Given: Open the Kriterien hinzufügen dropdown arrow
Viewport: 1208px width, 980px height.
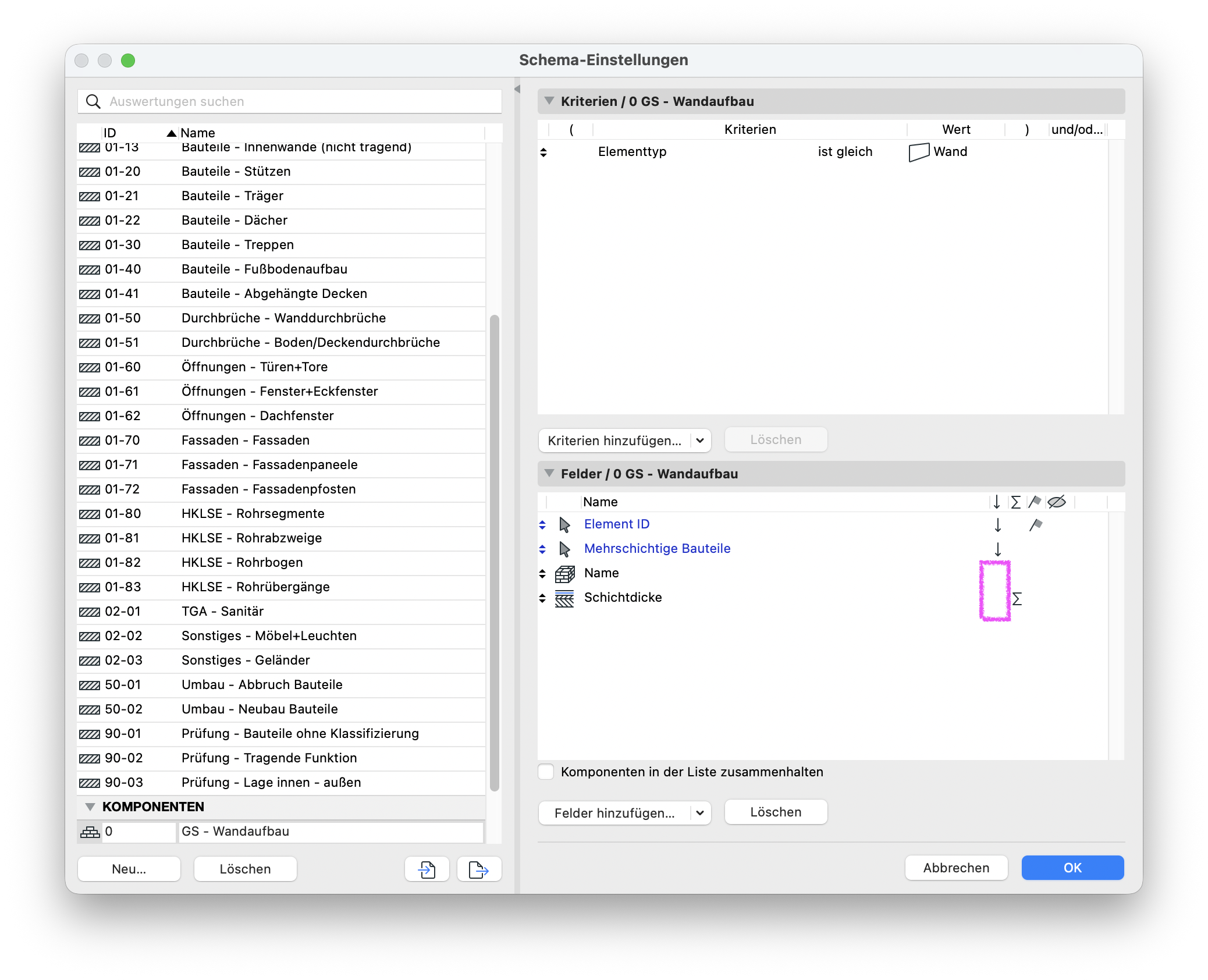Looking at the screenshot, I should tap(700, 441).
